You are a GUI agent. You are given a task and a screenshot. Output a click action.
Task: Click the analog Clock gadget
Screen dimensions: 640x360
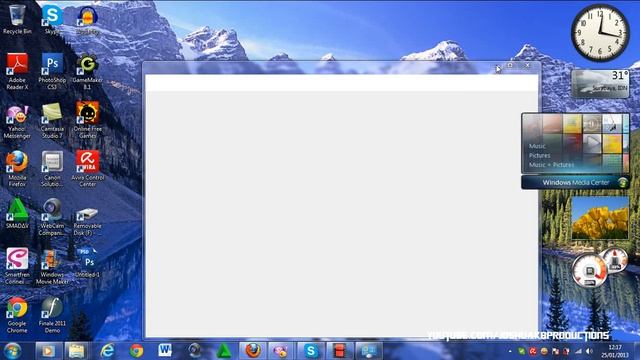pos(600,33)
